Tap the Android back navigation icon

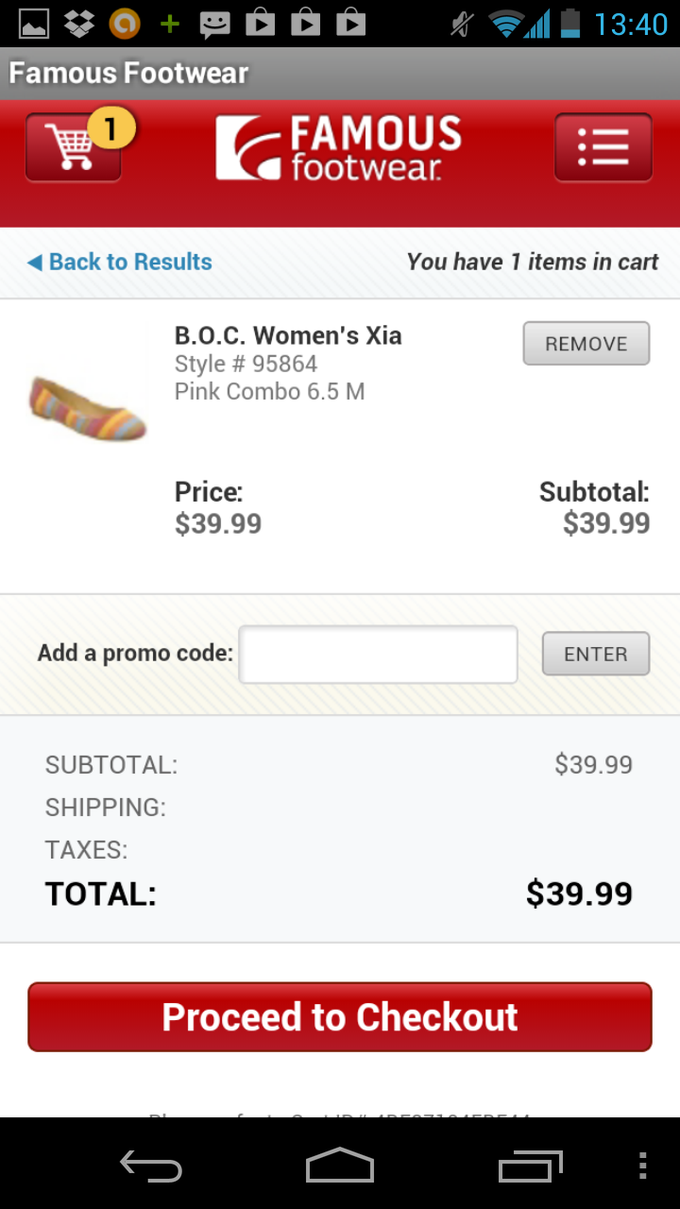coord(151,1166)
